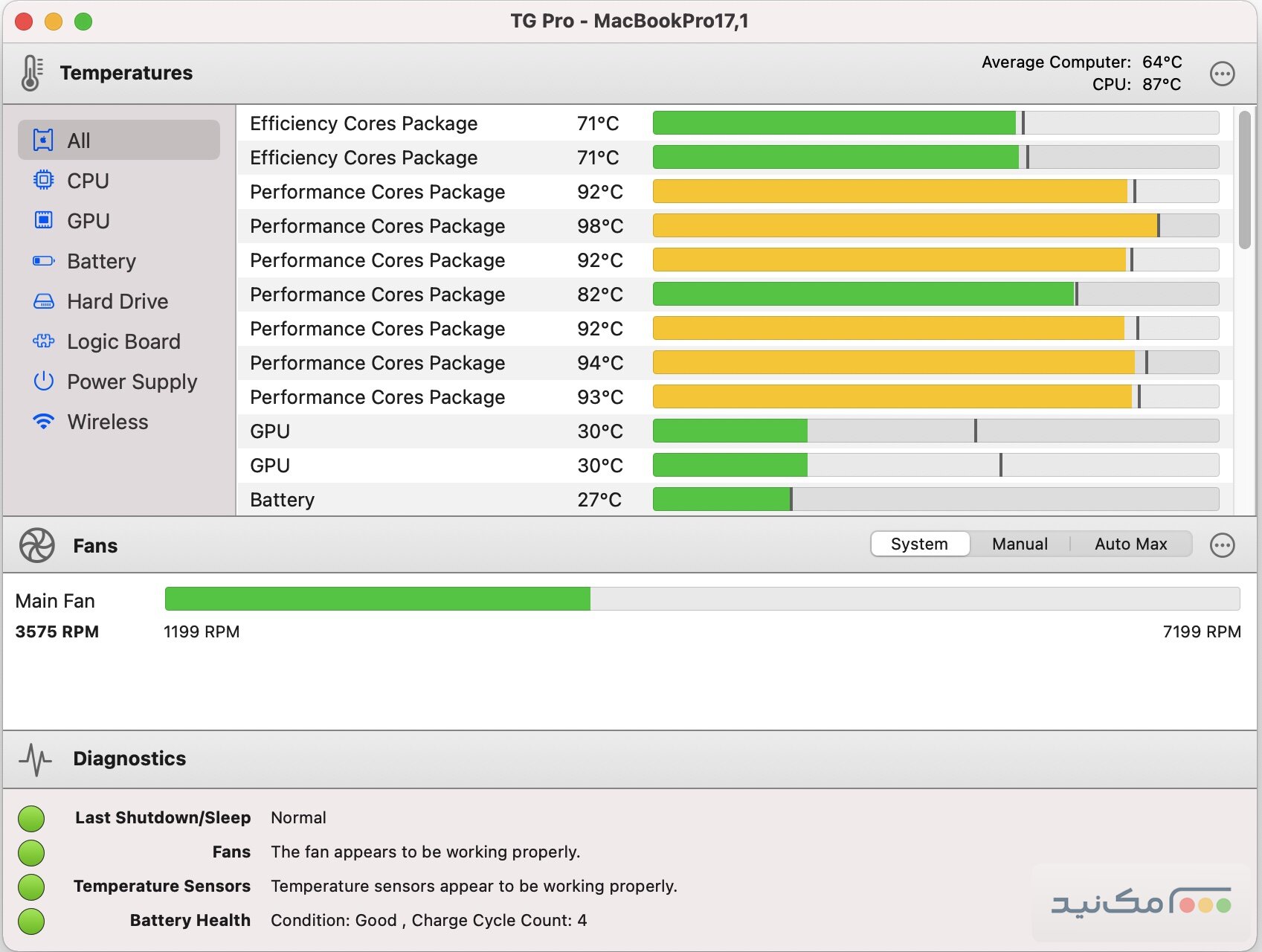This screenshot has height=952, width=1262.
Task: Switch fan control to System mode
Action: (x=919, y=544)
